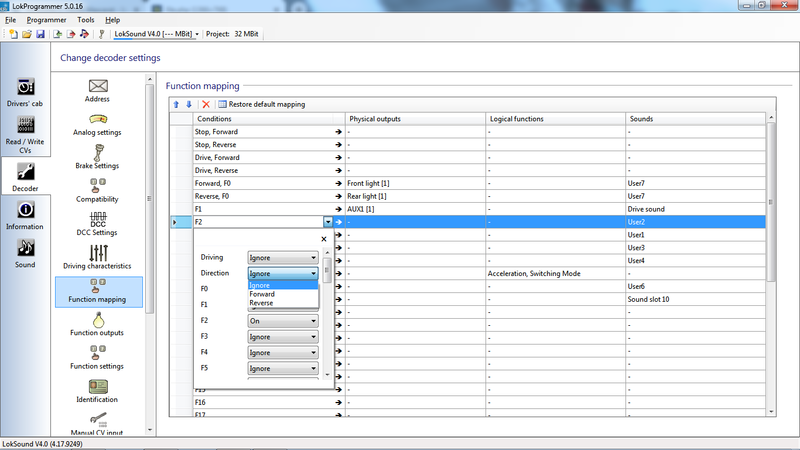Screen dimensions: 800x450
Task: Select the User2 sound cell
Action: point(696,222)
